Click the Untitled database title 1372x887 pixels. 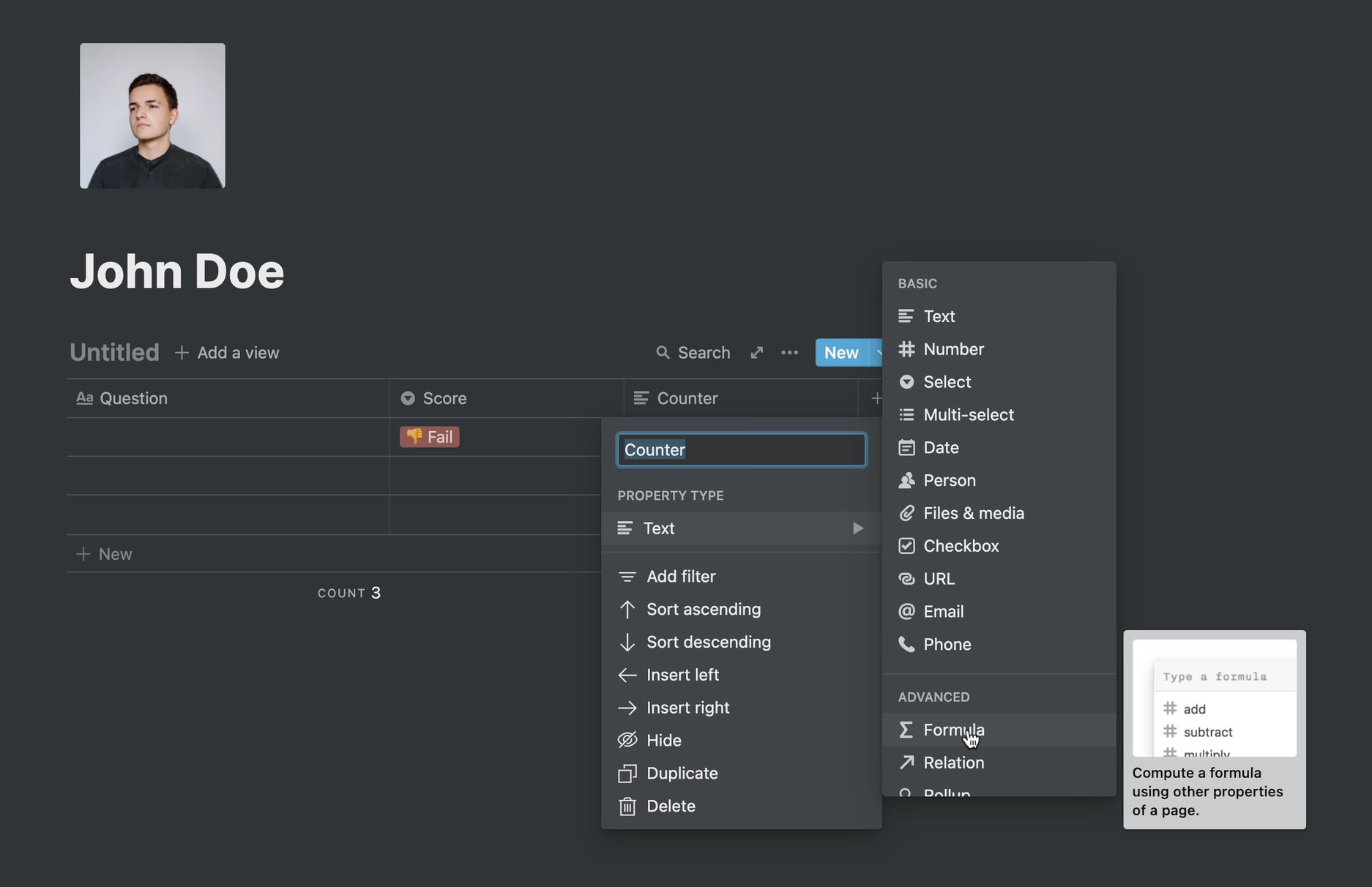[114, 353]
